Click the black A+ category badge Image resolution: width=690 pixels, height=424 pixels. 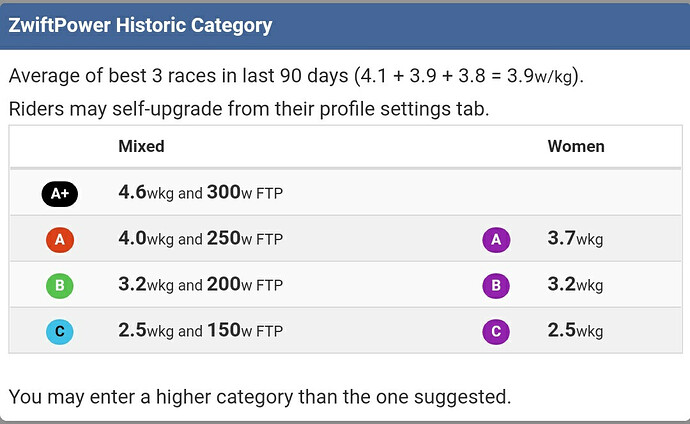pos(60,194)
